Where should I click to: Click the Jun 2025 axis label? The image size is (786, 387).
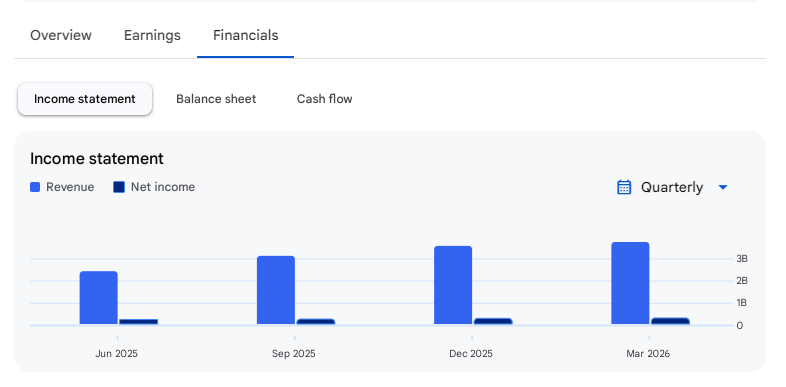click(116, 353)
